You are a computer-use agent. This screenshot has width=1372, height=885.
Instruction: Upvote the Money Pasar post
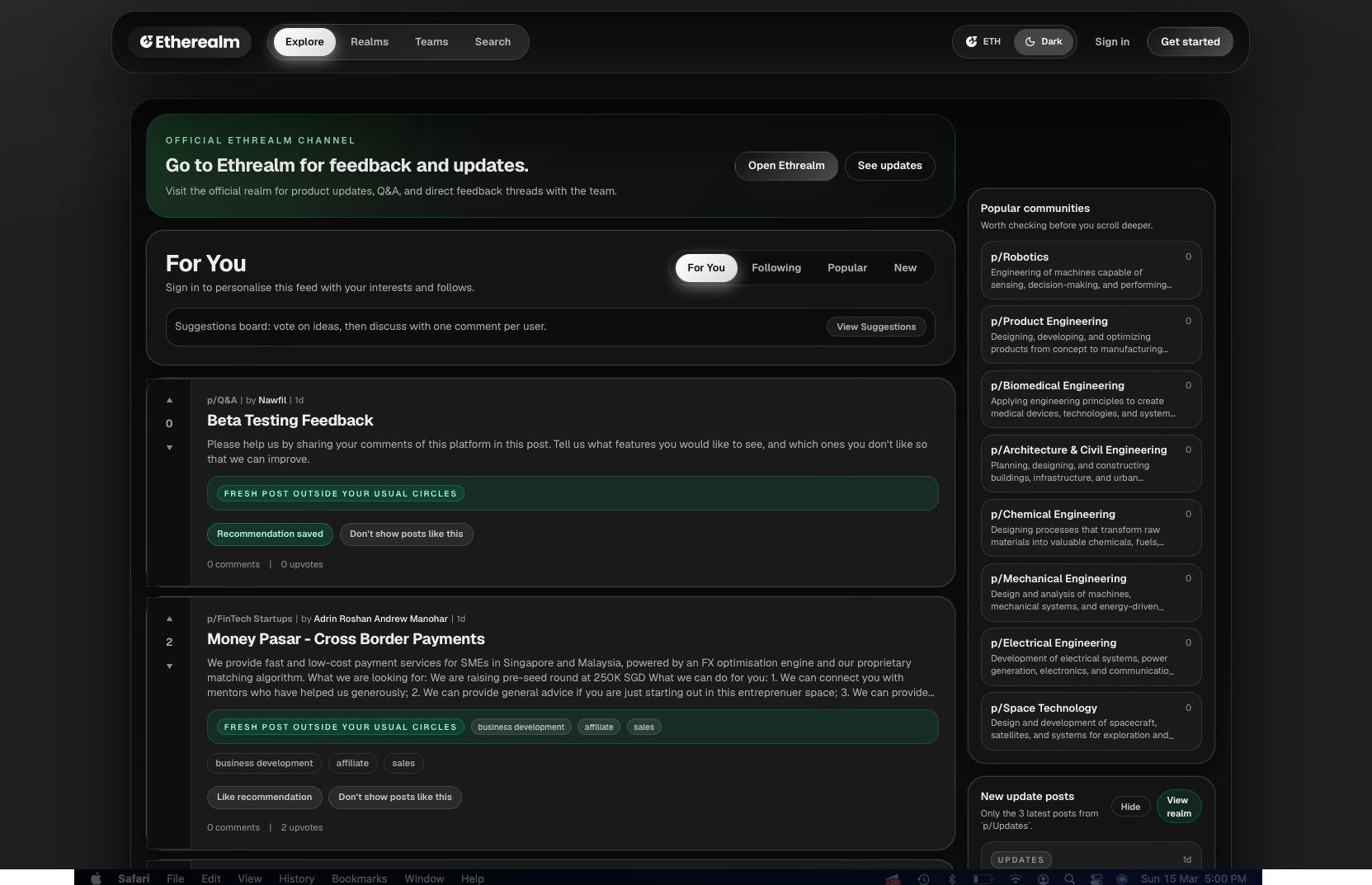coord(169,619)
